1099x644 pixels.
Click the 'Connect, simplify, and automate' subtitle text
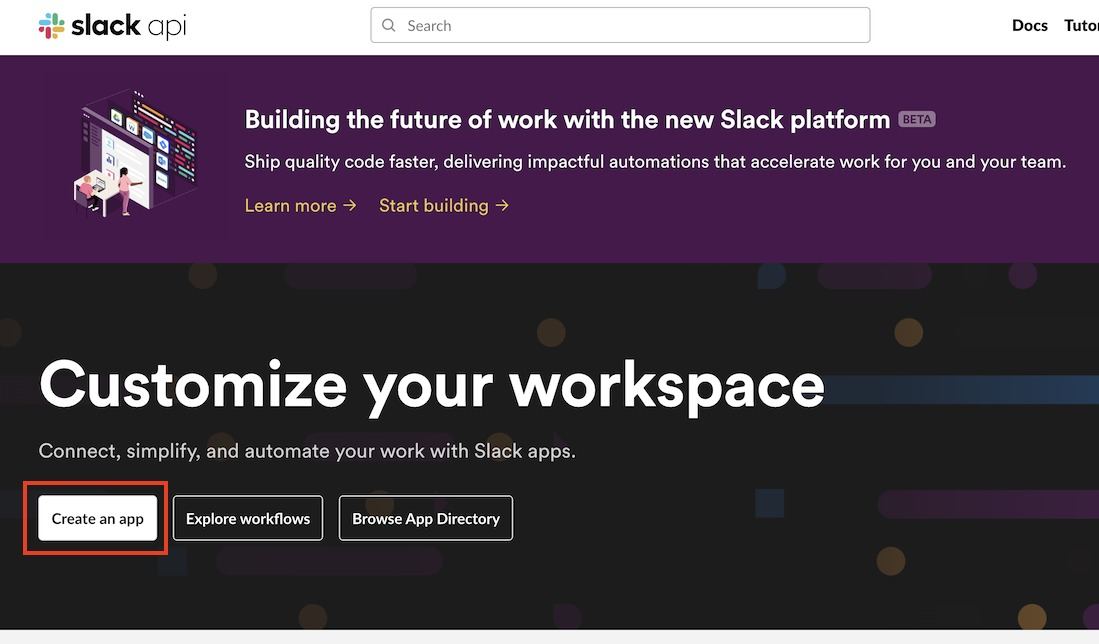pyautogui.click(x=307, y=451)
